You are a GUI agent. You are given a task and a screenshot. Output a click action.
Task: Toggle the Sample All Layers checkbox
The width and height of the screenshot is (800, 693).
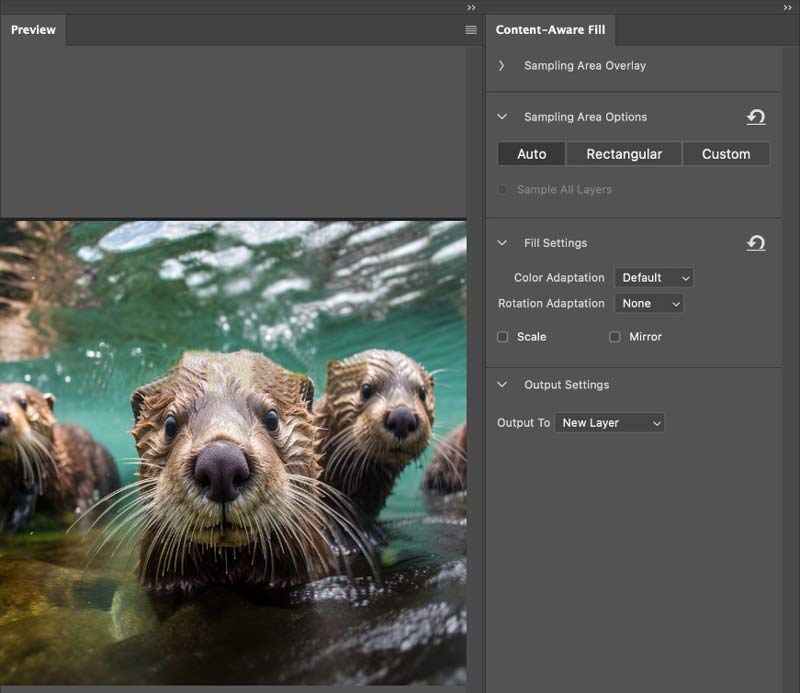pyautogui.click(x=502, y=189)
